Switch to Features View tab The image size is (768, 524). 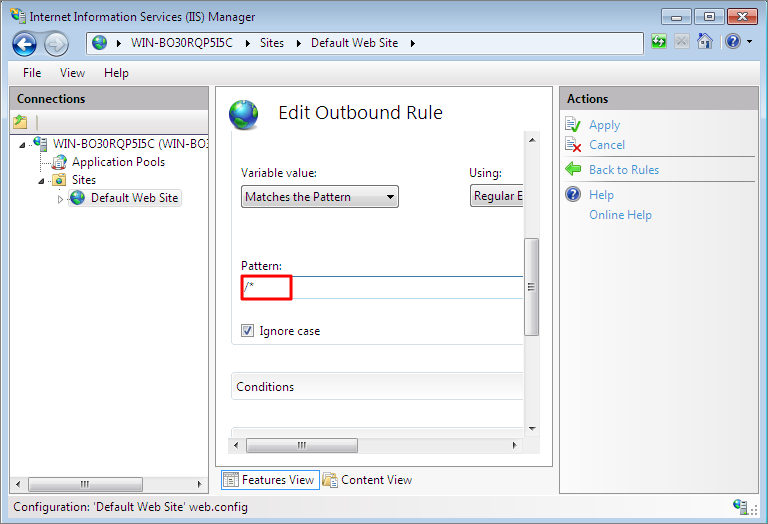(x=270, y=480)
